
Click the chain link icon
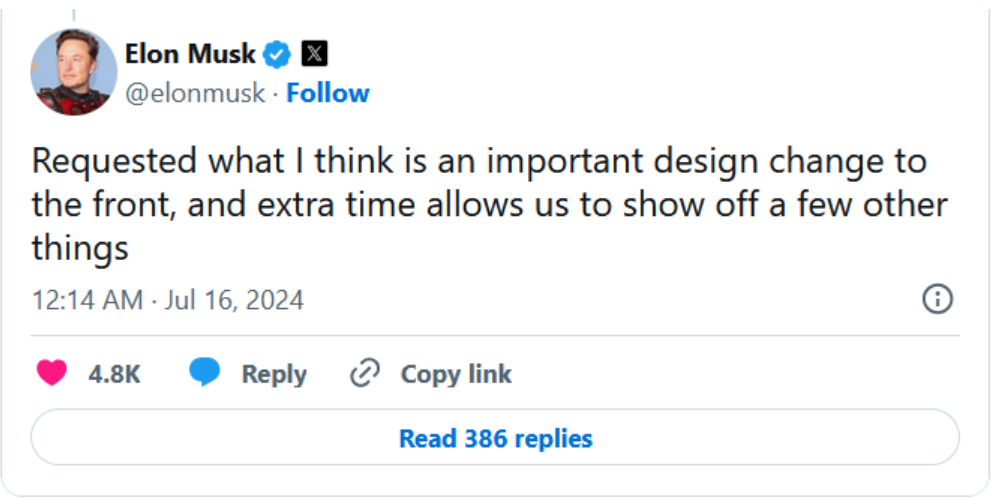365,374
